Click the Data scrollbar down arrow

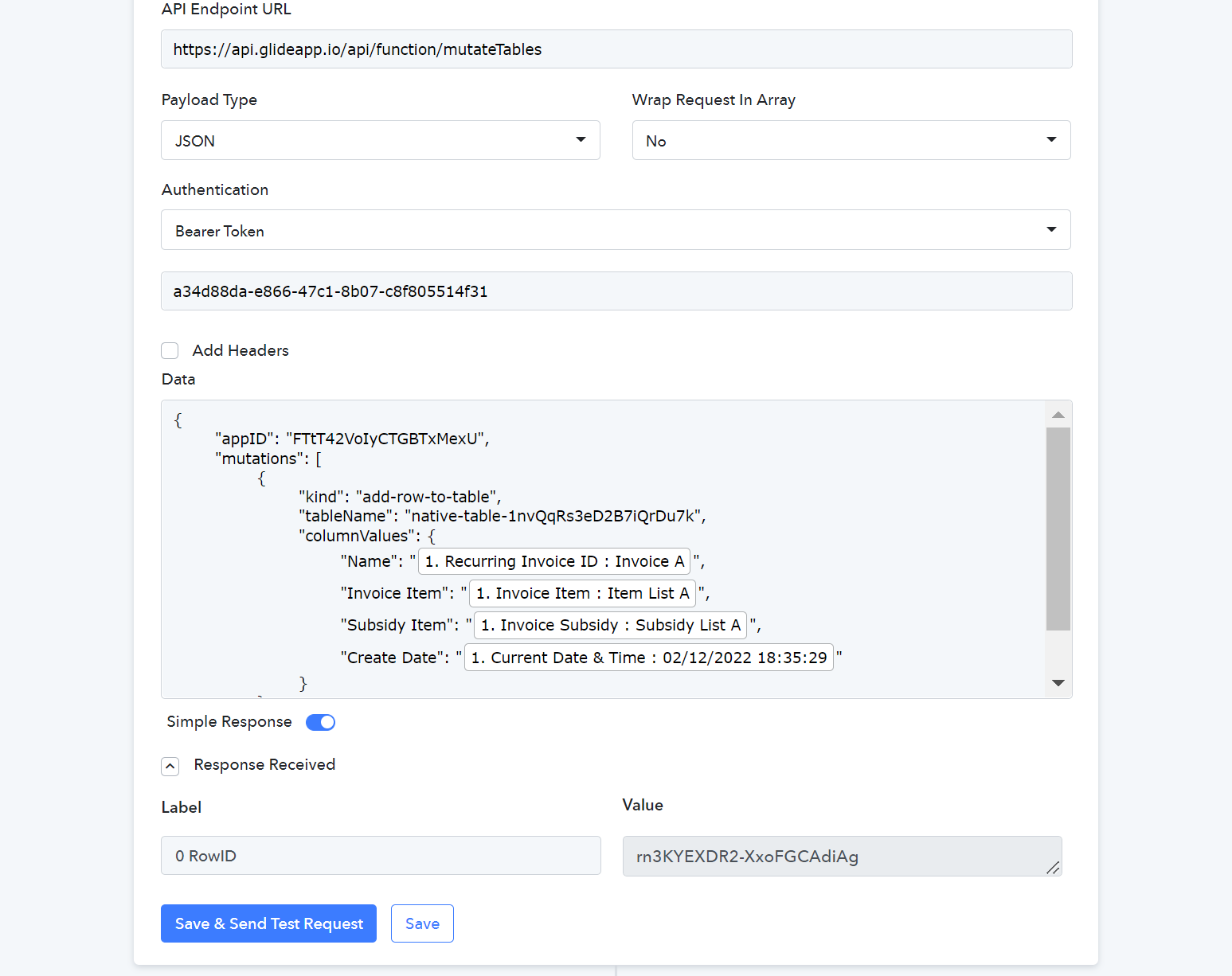[x=1058, y=683]
